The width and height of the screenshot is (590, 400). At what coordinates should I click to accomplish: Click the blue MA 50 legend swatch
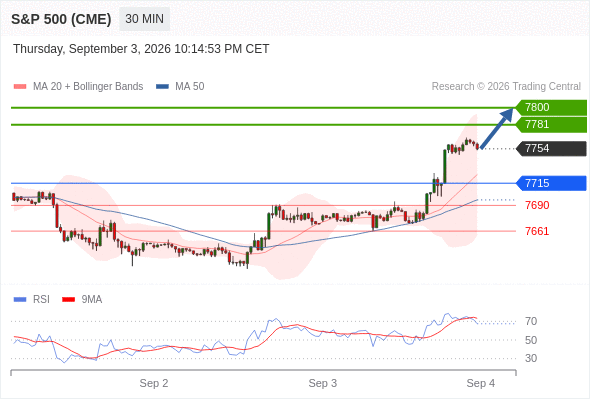click(162, 87)
